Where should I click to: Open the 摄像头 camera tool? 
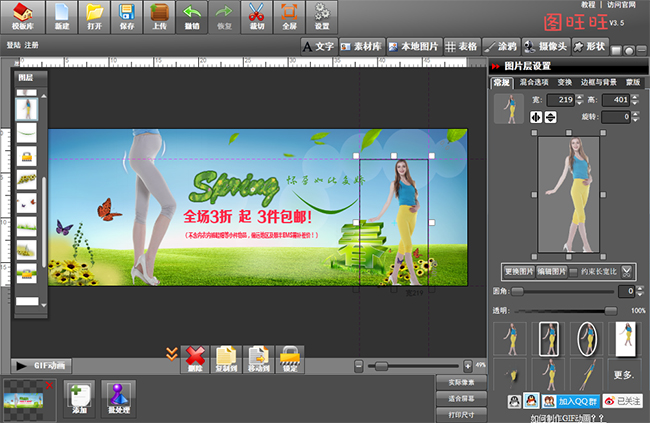[546, 46]
